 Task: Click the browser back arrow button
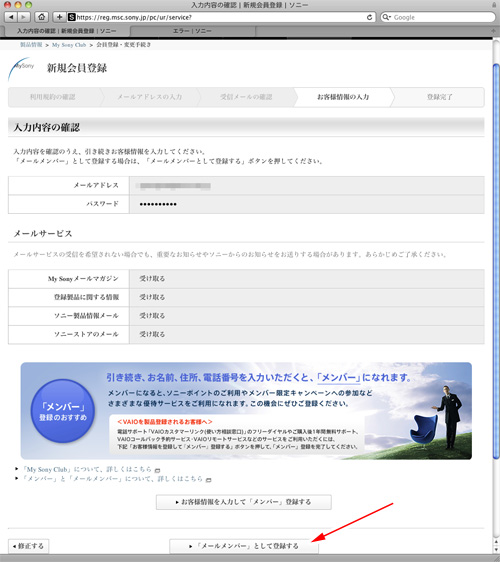click(11, 17)
